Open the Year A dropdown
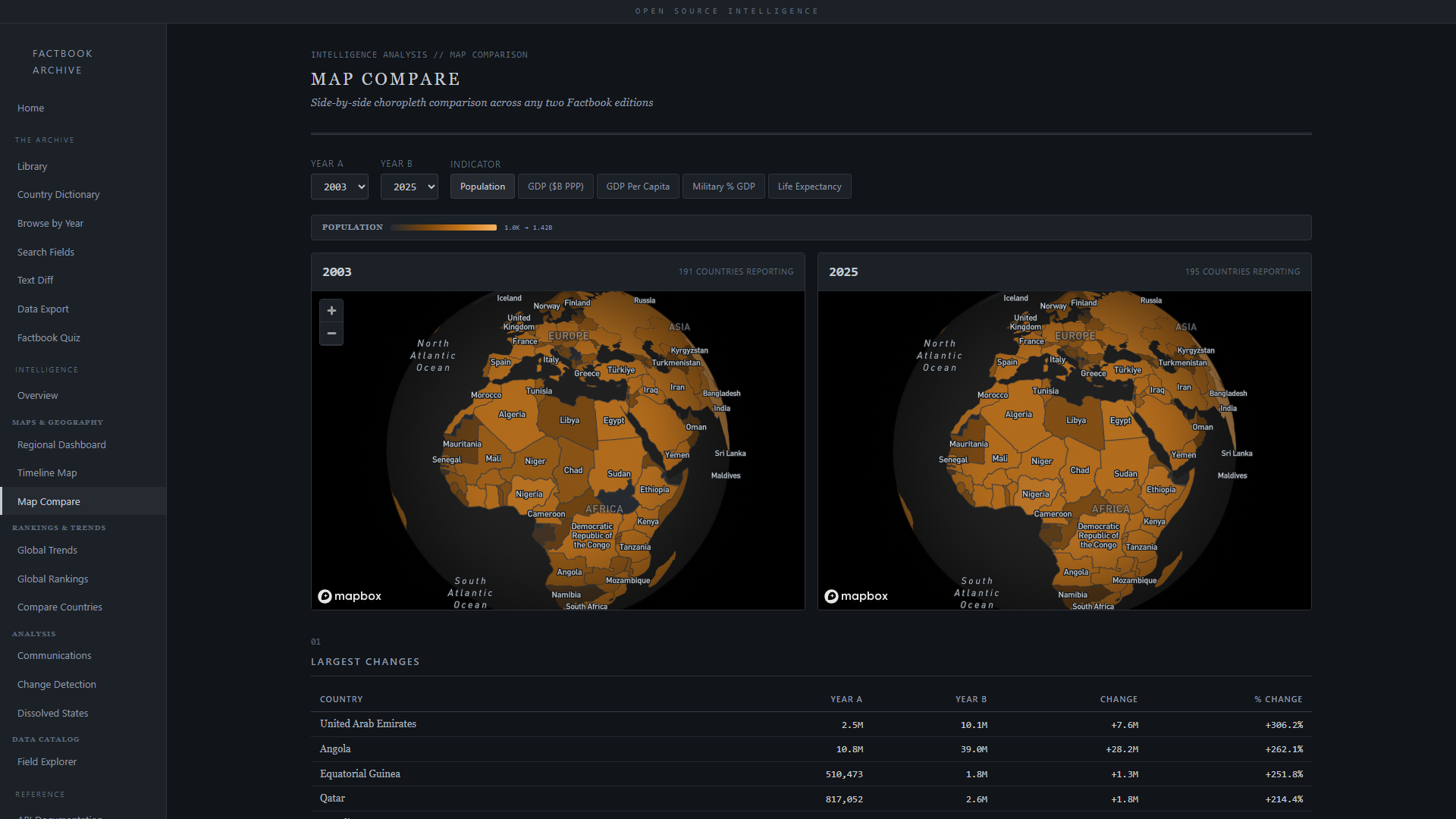The height and width of the screenshot is (819, 1456). (340, 187)
